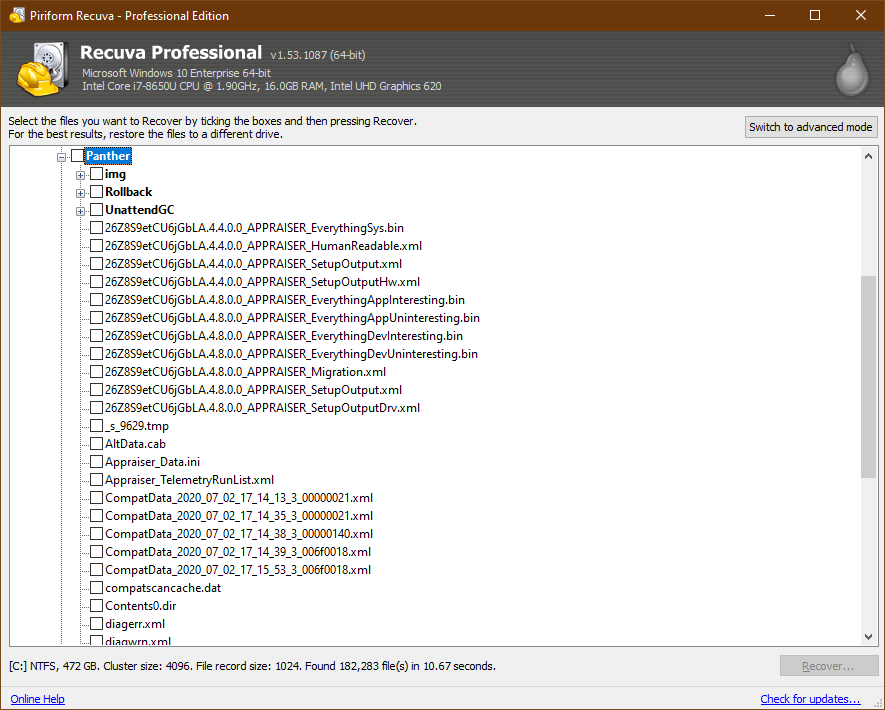Expand the UnattendGC folder node
This screenshot has width=885, height=710.
pos(80,211)
